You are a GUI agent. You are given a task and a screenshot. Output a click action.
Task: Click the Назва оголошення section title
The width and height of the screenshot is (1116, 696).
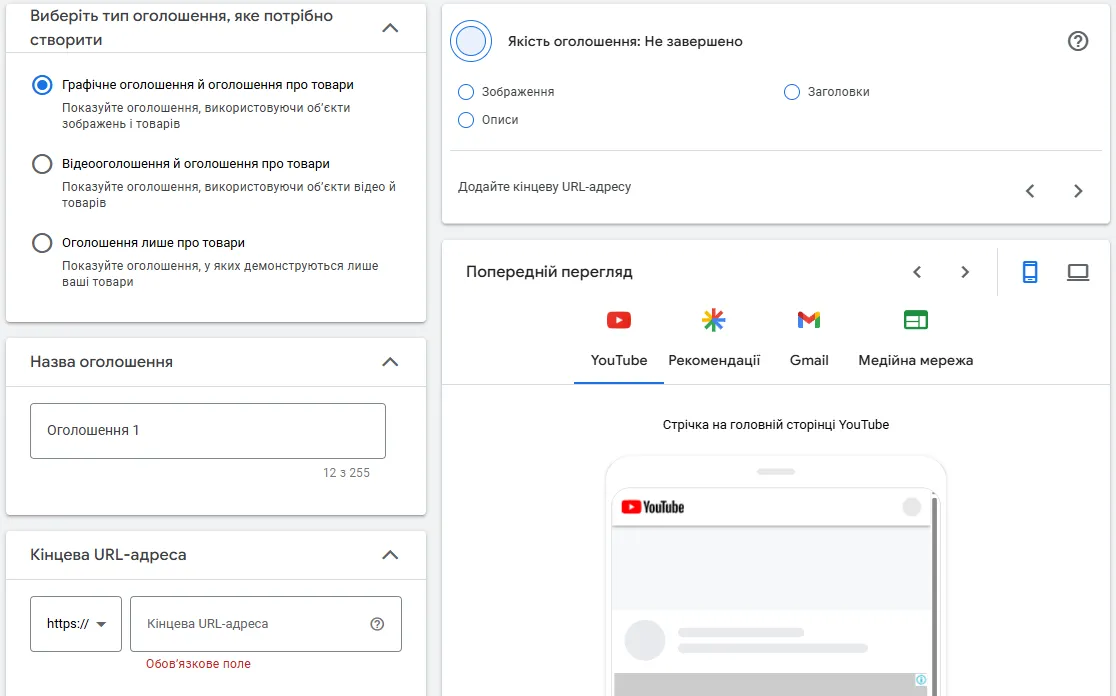pos(101,362)
